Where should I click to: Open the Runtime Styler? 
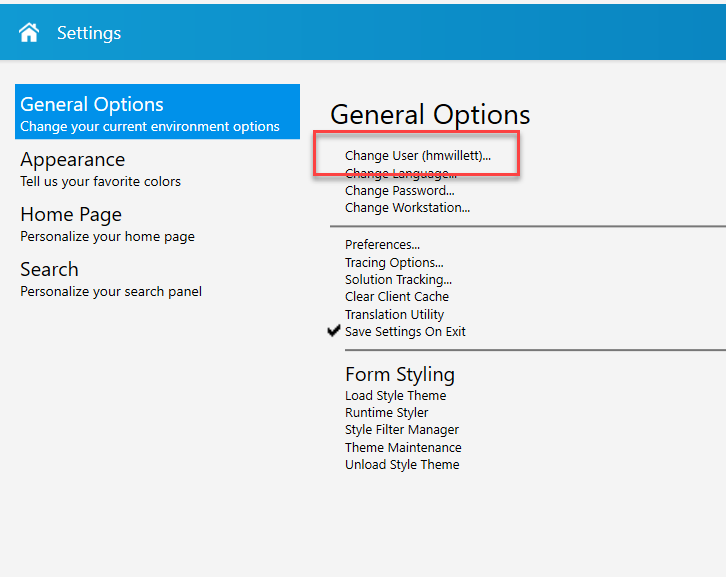point(386,412)
